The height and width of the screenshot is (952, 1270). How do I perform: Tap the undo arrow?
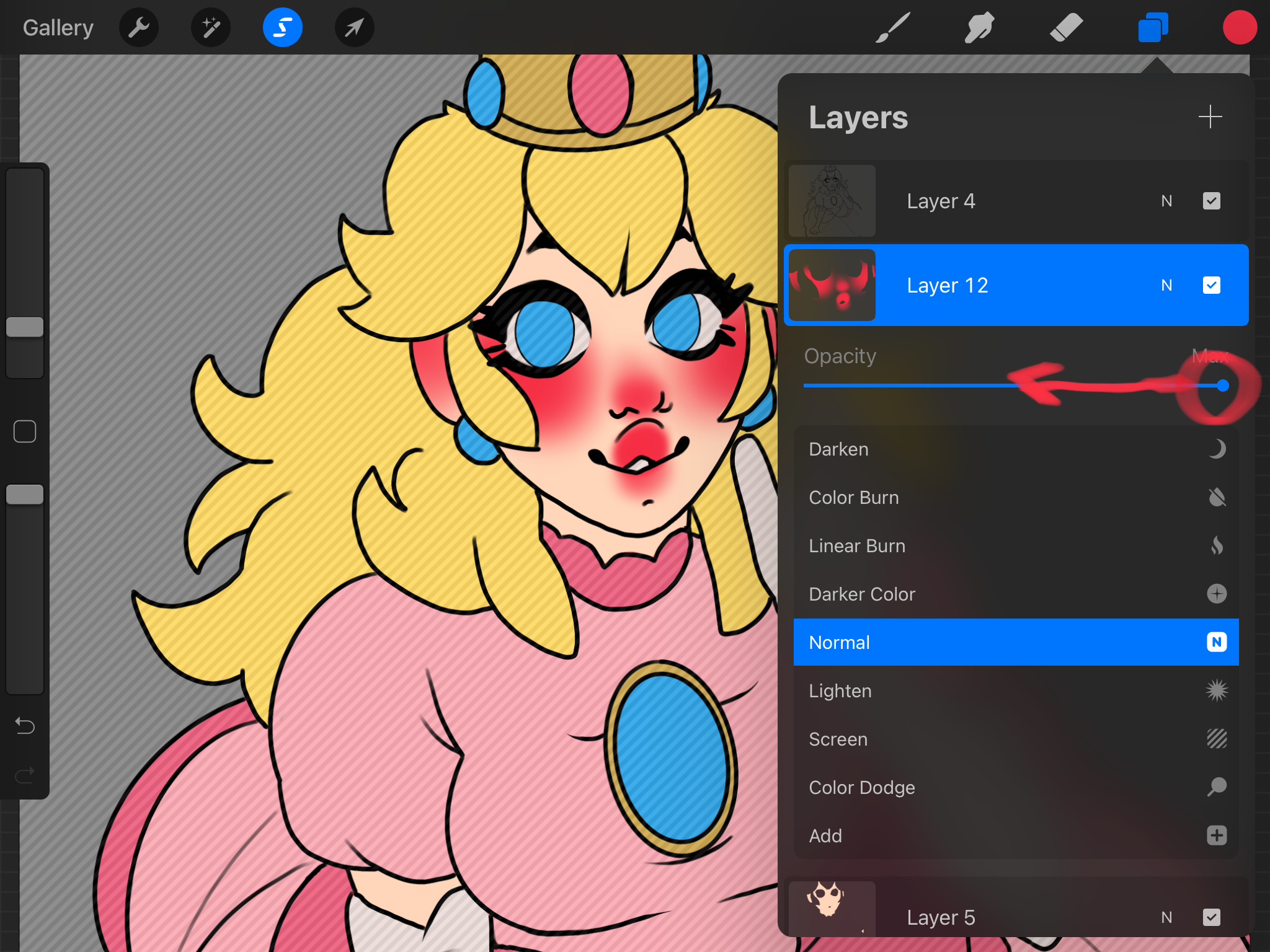(x=25, y=725)
